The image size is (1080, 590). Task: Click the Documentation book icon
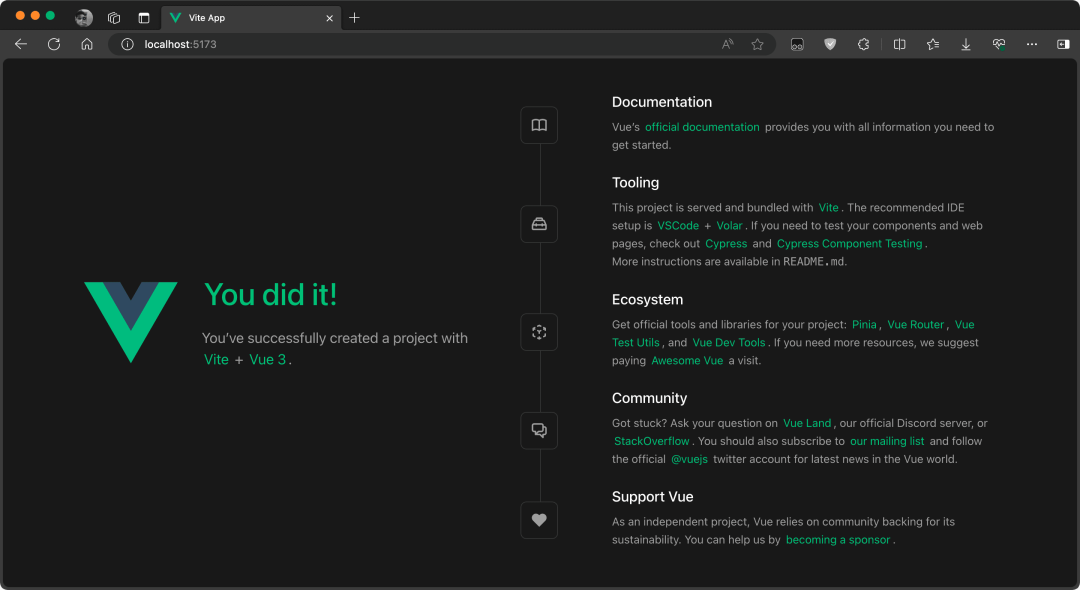click(539, 125)
